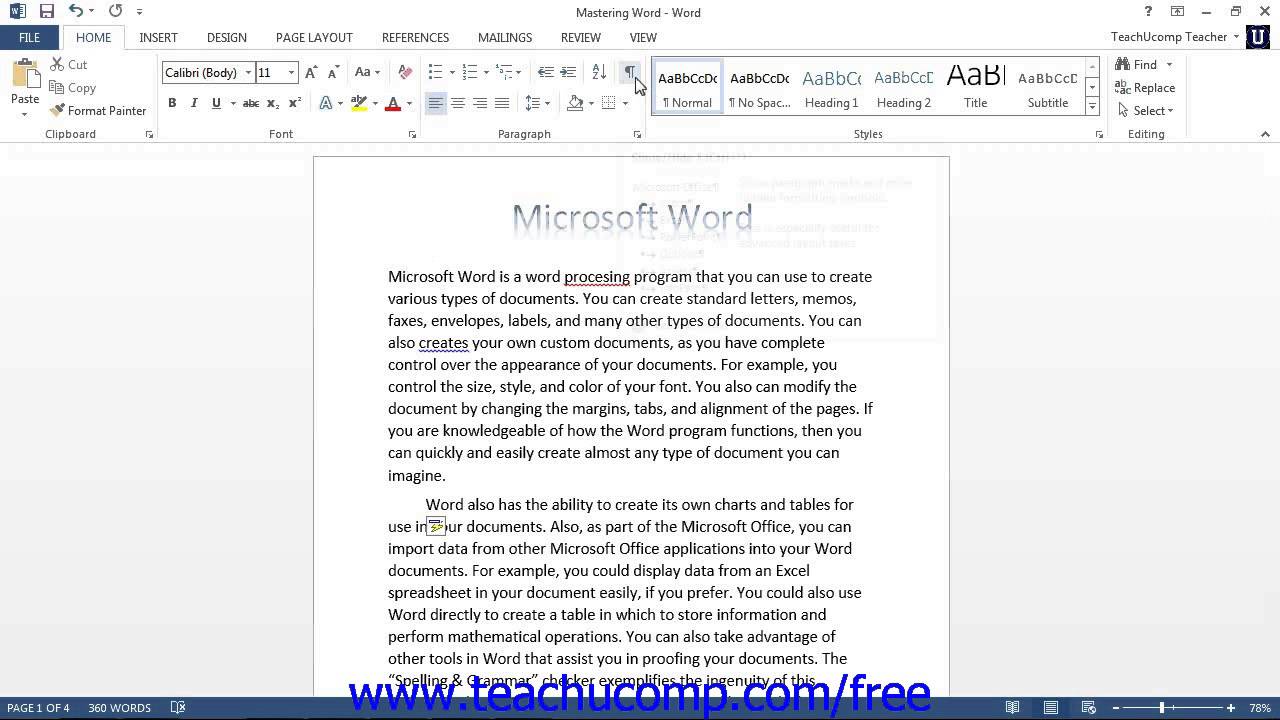The height and width of the screenshot is (720, 1280).
Task: Open the font size dropdown
Action: coord(291,72)
